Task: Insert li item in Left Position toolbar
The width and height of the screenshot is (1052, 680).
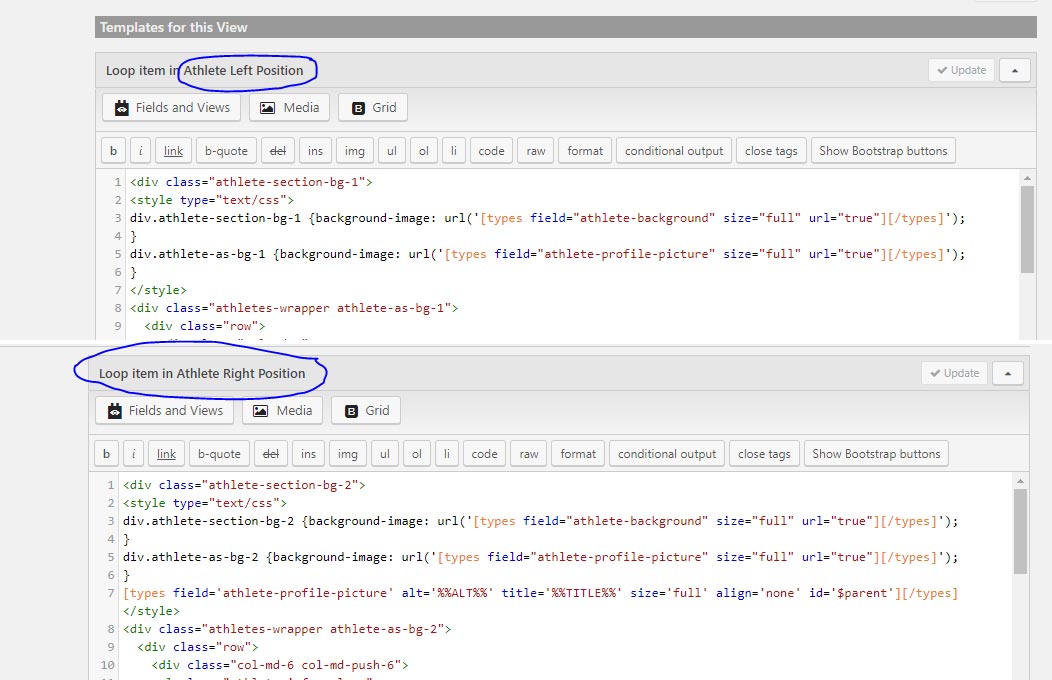Action: pyautogui.click(x=454, y=151)
